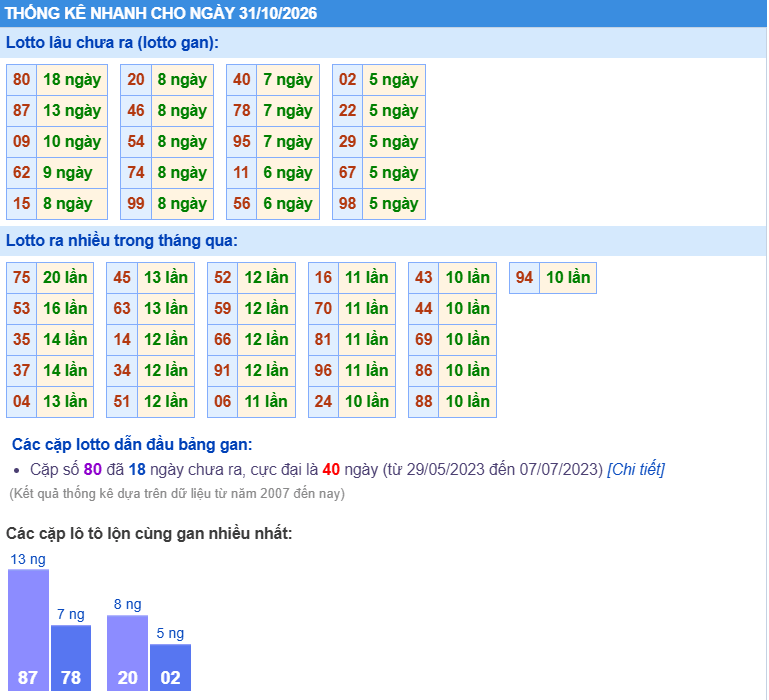The width and height of the screenshot is (769, 700).
Task: Select lotto gan number 62
Action: [x=22, y=173]
